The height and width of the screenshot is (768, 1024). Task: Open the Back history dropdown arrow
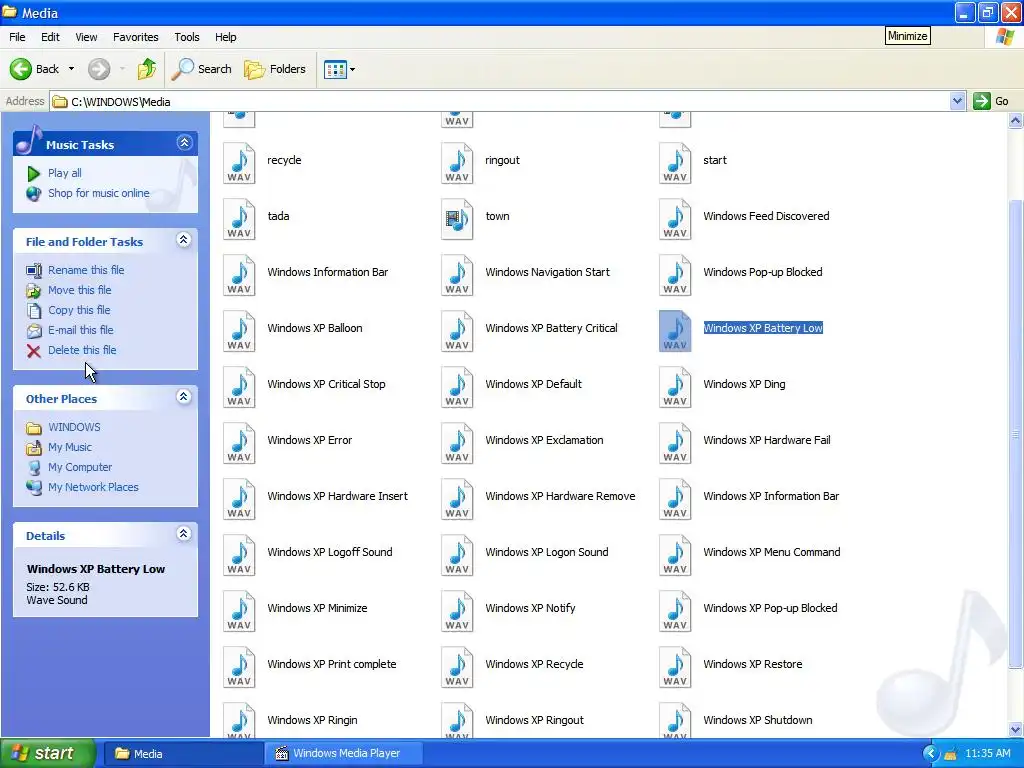pos(71,69)
